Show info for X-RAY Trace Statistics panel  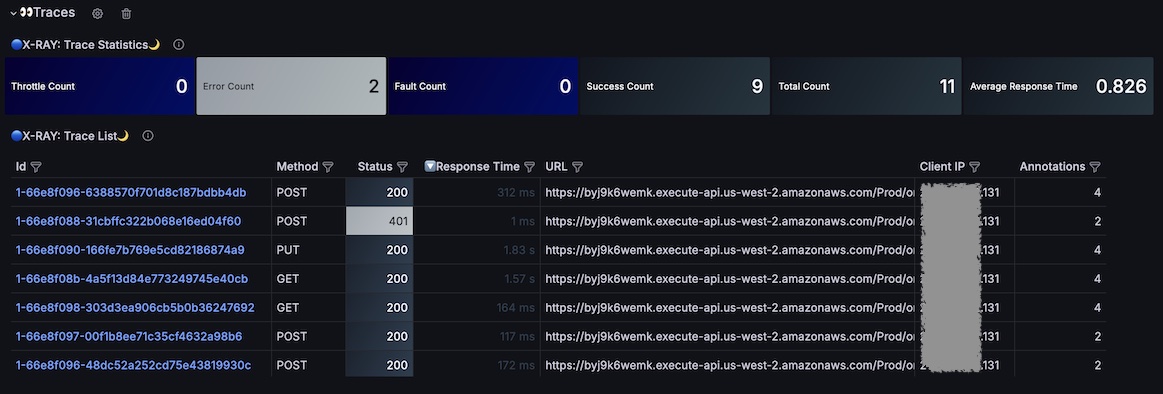[x=179, y=45]
